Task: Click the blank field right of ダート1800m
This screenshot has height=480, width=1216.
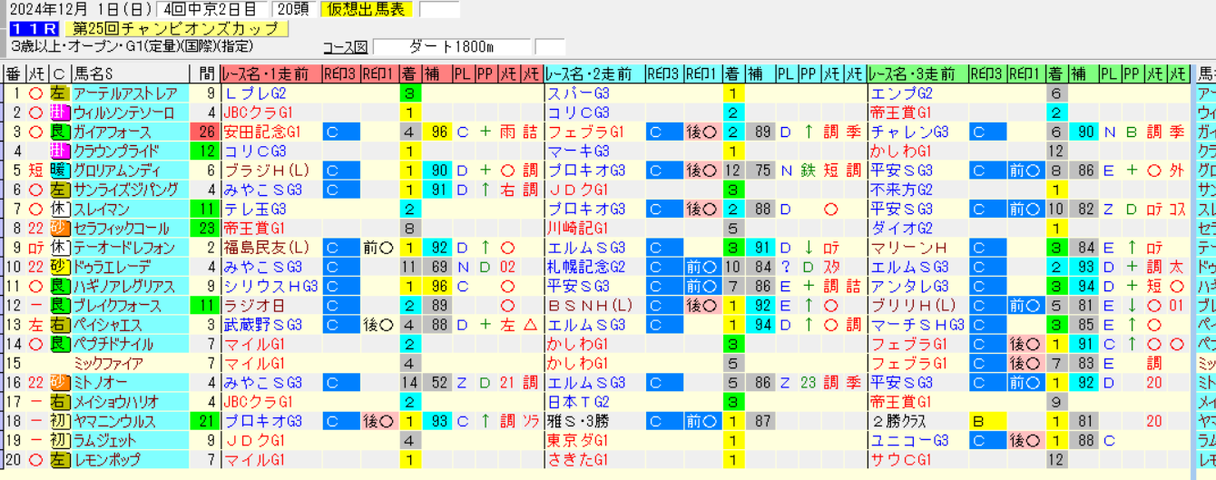Action: click(x=549, y=47)
